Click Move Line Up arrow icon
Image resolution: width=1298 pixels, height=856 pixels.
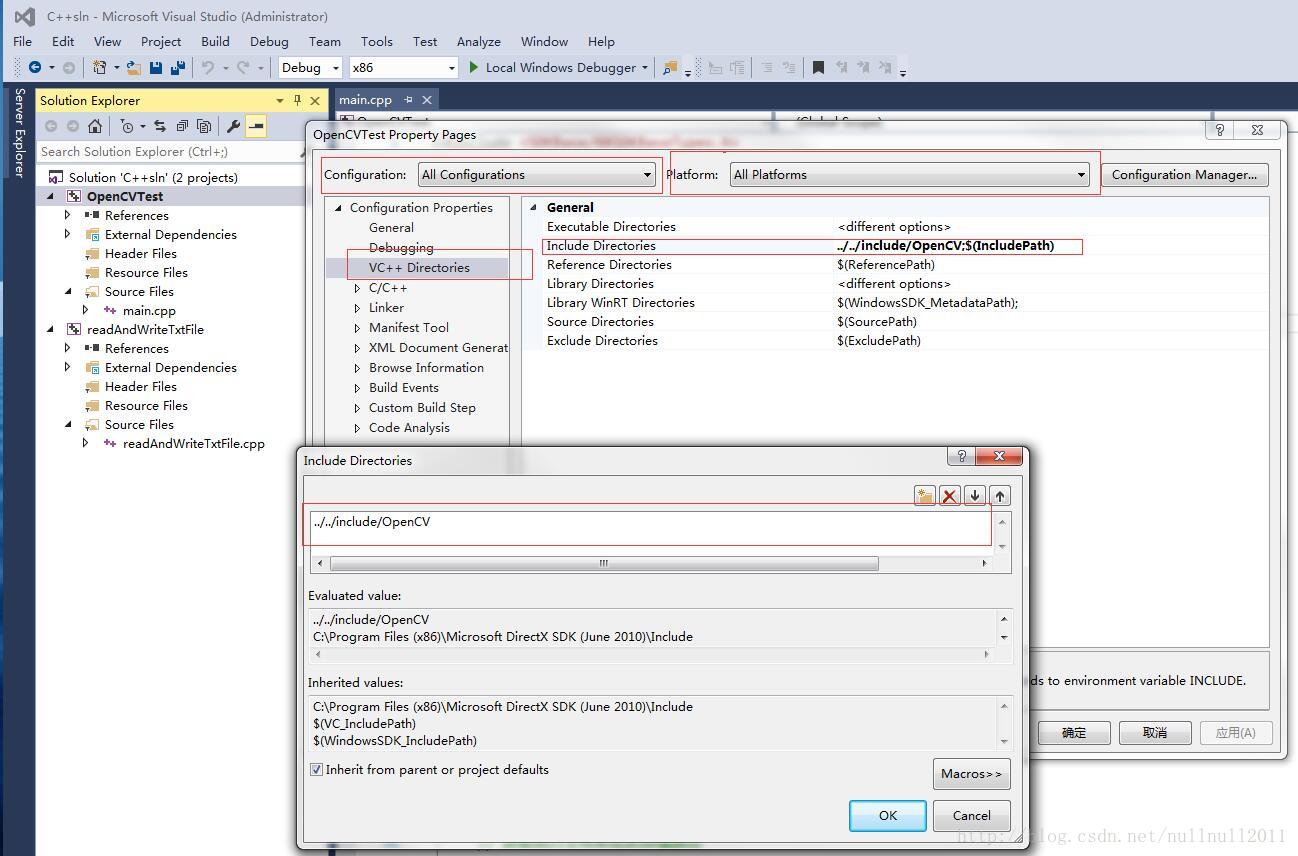point(999,495)
